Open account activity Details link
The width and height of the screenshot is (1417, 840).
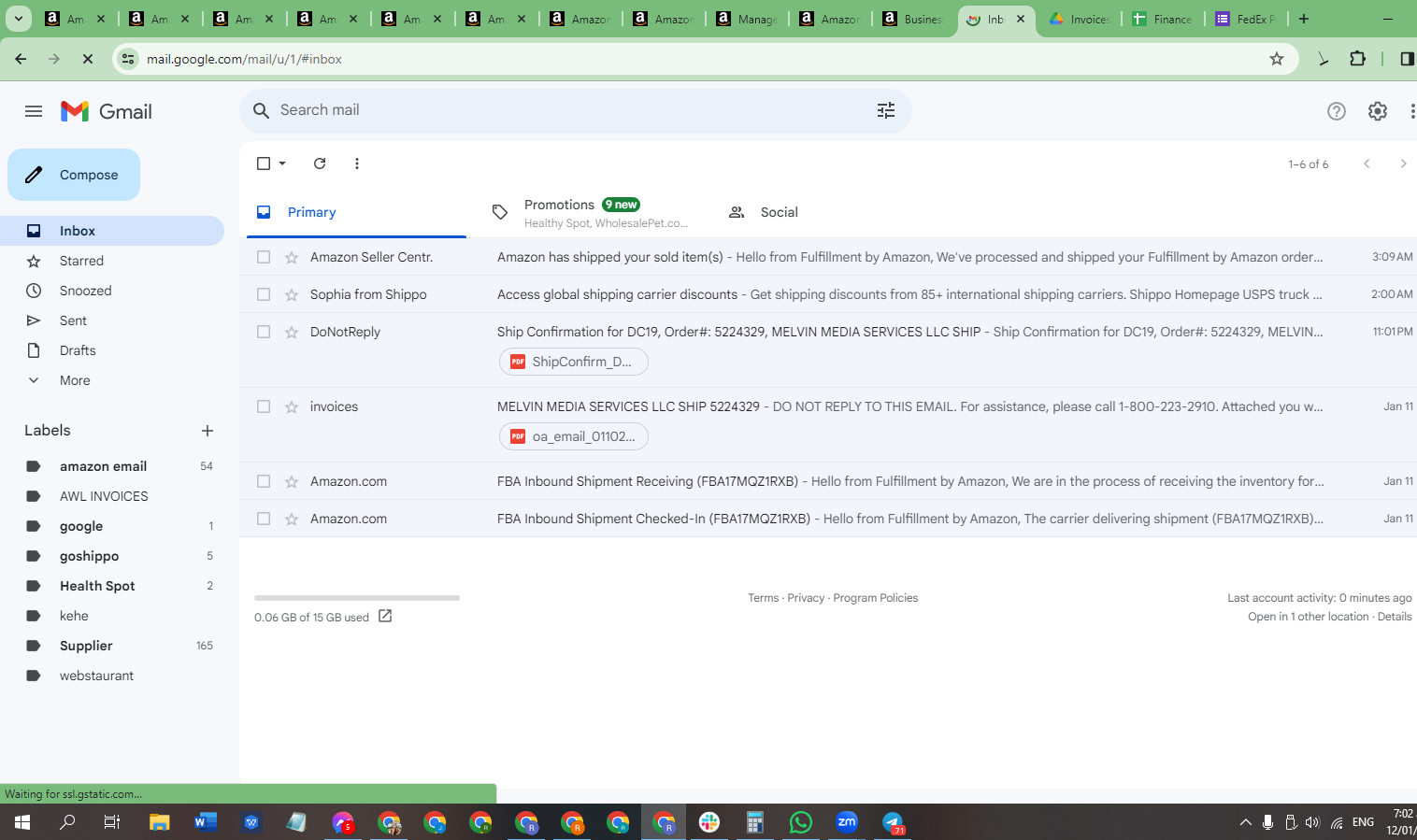[x=1395, y=617]
